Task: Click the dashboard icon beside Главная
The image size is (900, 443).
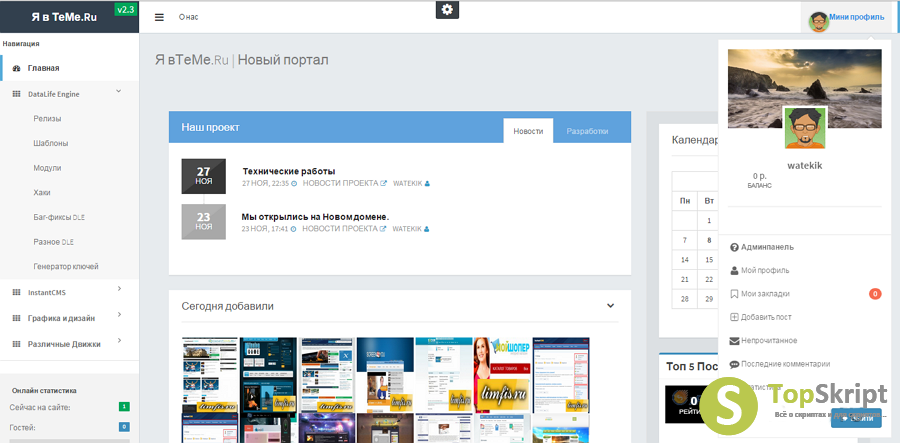Action: tap(17, 68)
